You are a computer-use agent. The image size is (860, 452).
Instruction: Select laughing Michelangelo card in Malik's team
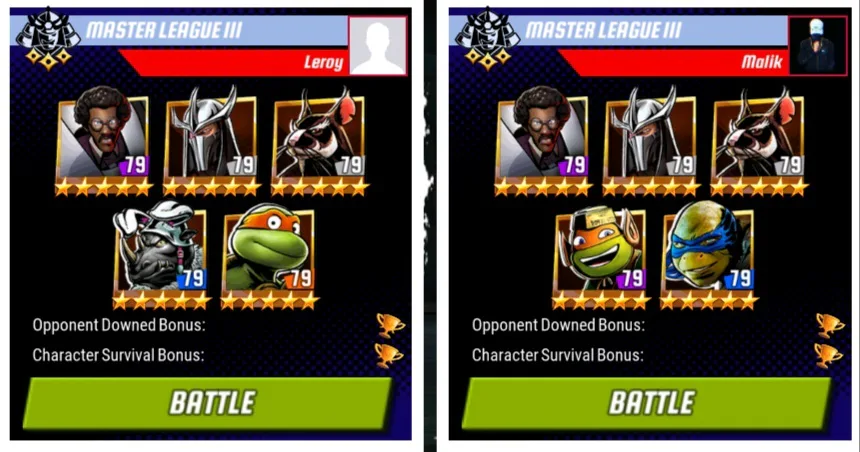coord(601,255)
